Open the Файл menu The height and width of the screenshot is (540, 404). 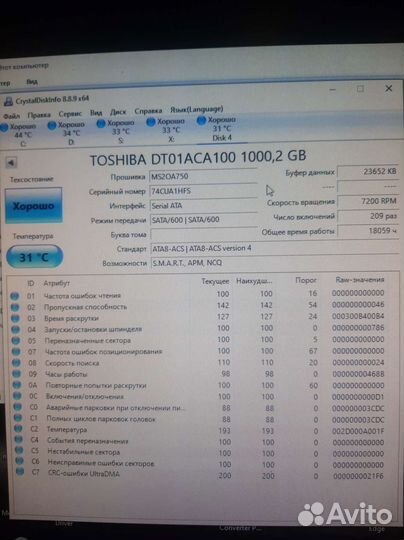(x=11, y=116)
